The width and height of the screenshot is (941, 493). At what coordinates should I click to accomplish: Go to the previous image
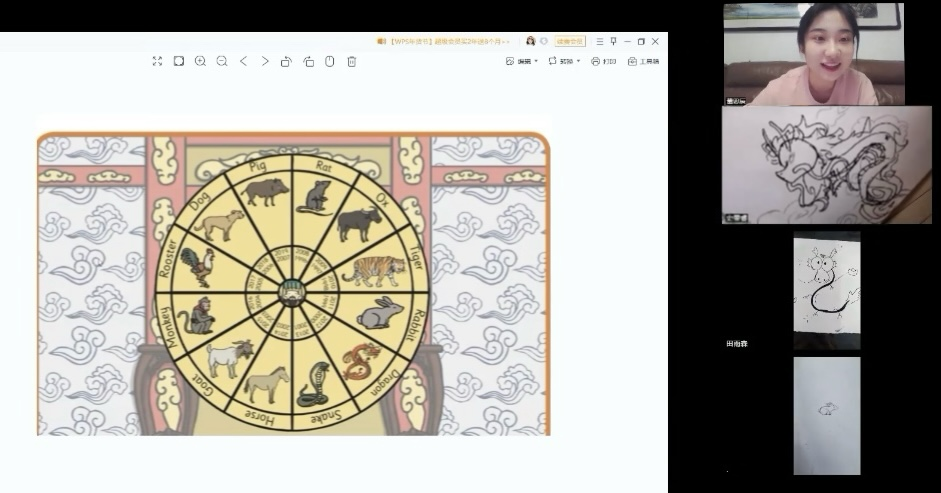point(243,61)
